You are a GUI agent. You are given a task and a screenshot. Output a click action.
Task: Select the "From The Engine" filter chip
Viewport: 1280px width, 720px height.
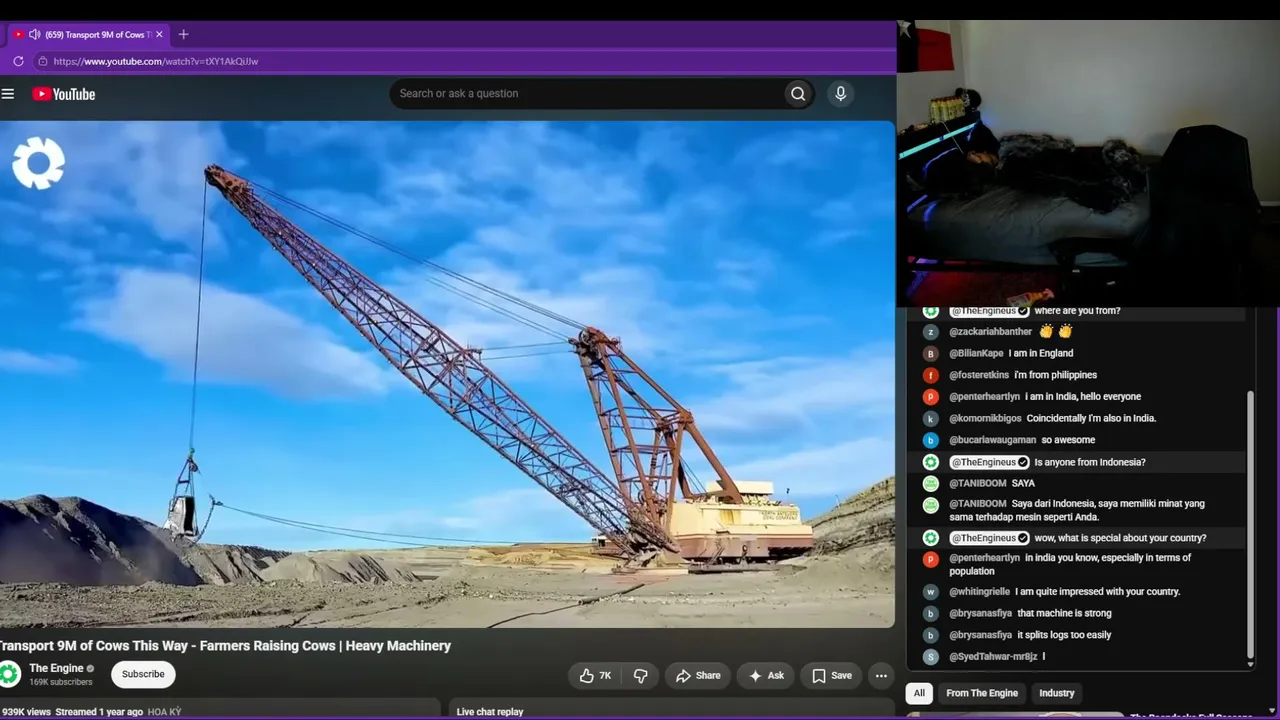[982, 693]
